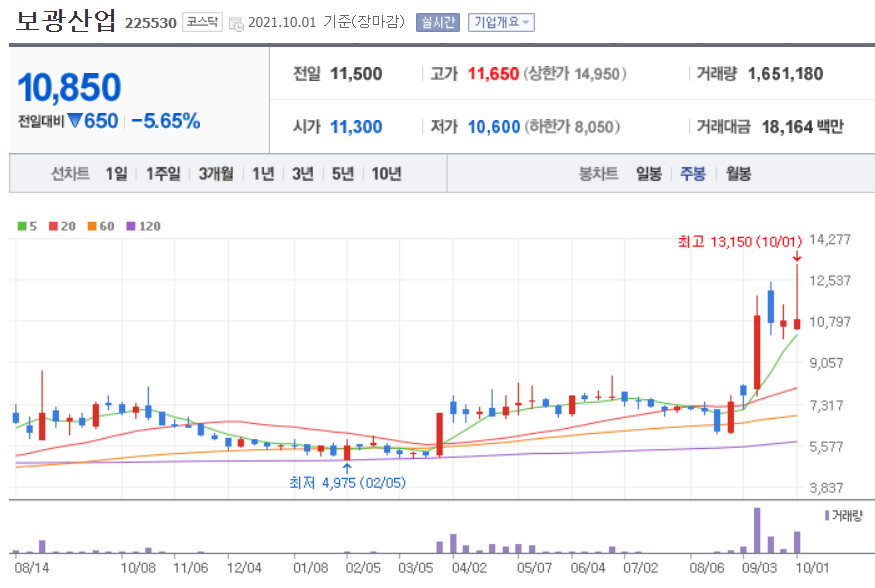The image size is (875, 588).
Task: Click the 08/14 date axis label
Action: click(32, 568)
